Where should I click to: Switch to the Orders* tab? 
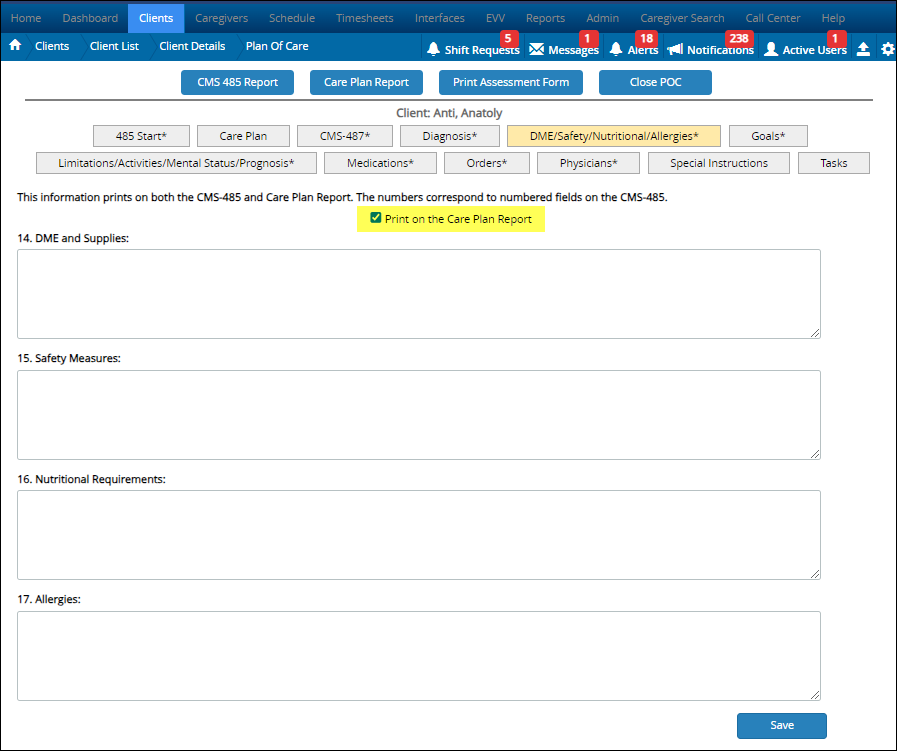pos(487,163)
